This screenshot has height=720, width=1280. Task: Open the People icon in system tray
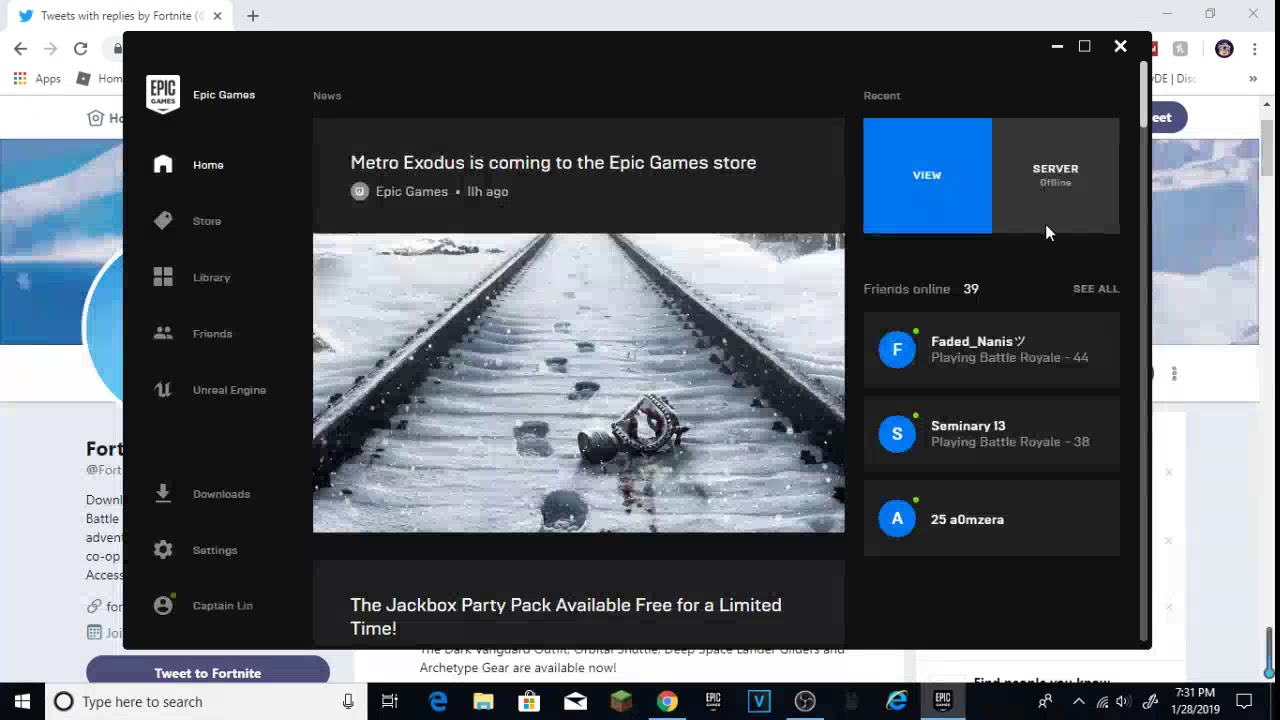pos(1045,702)
